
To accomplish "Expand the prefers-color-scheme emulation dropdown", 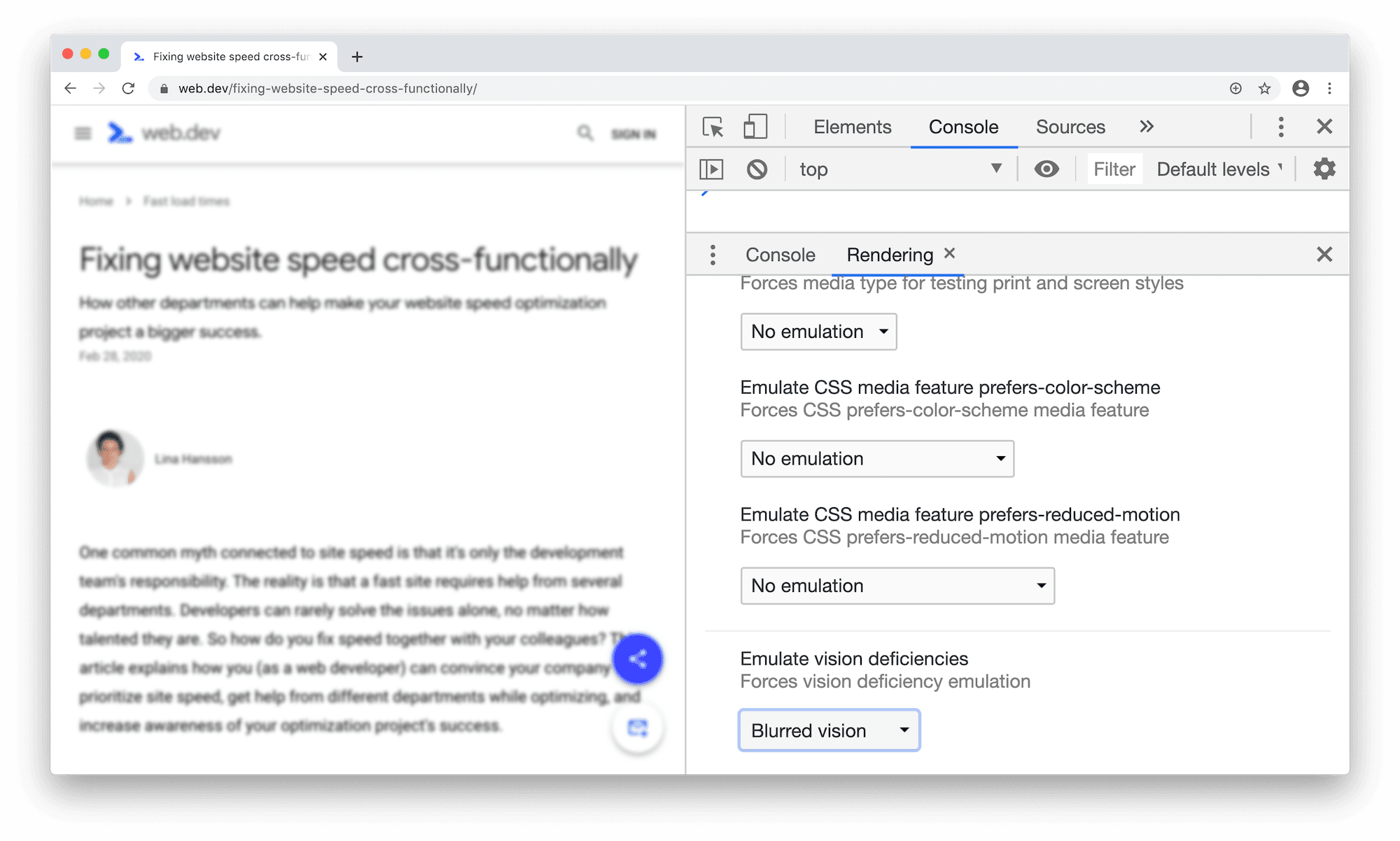I will pos(876,458).
